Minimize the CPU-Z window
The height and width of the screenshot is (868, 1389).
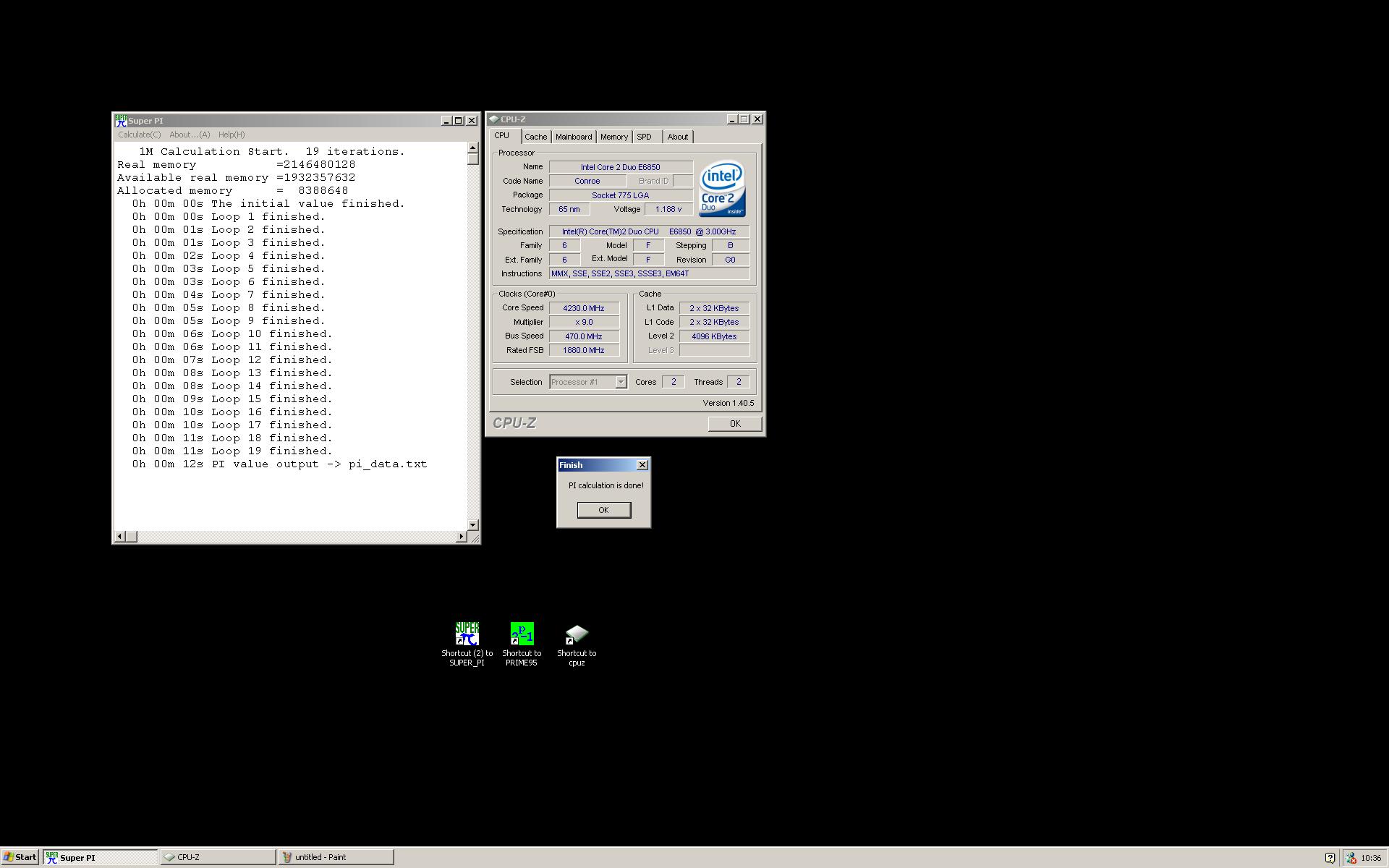[732, 119]
